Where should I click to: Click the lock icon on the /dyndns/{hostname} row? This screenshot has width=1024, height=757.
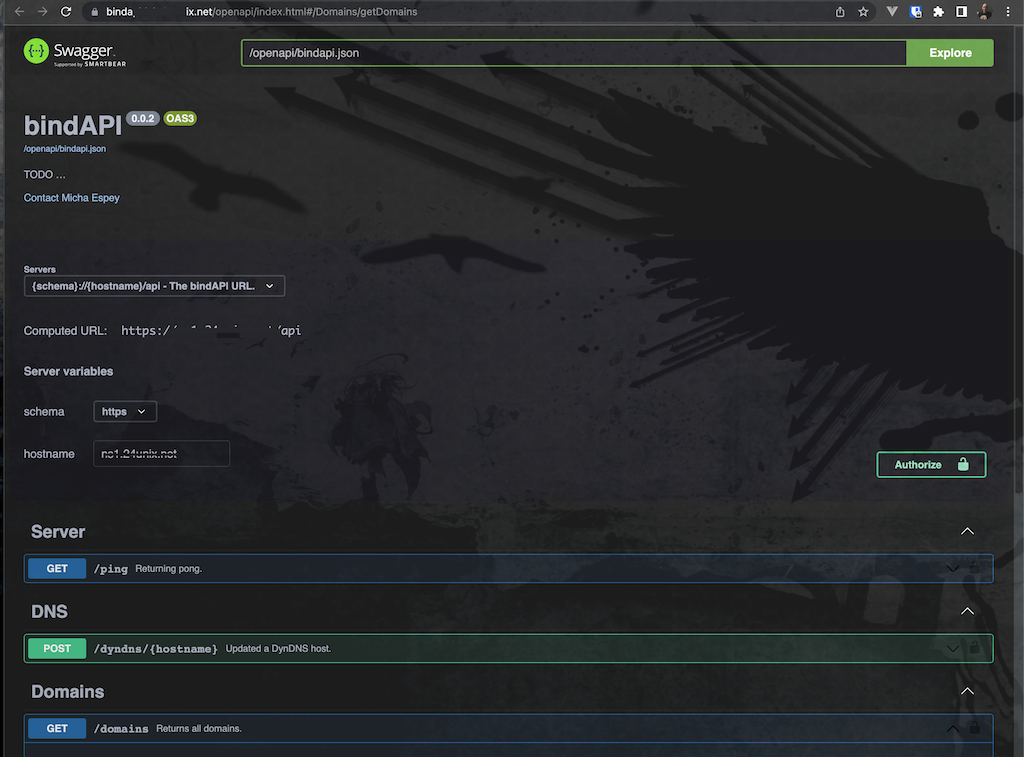click(975, 648)
